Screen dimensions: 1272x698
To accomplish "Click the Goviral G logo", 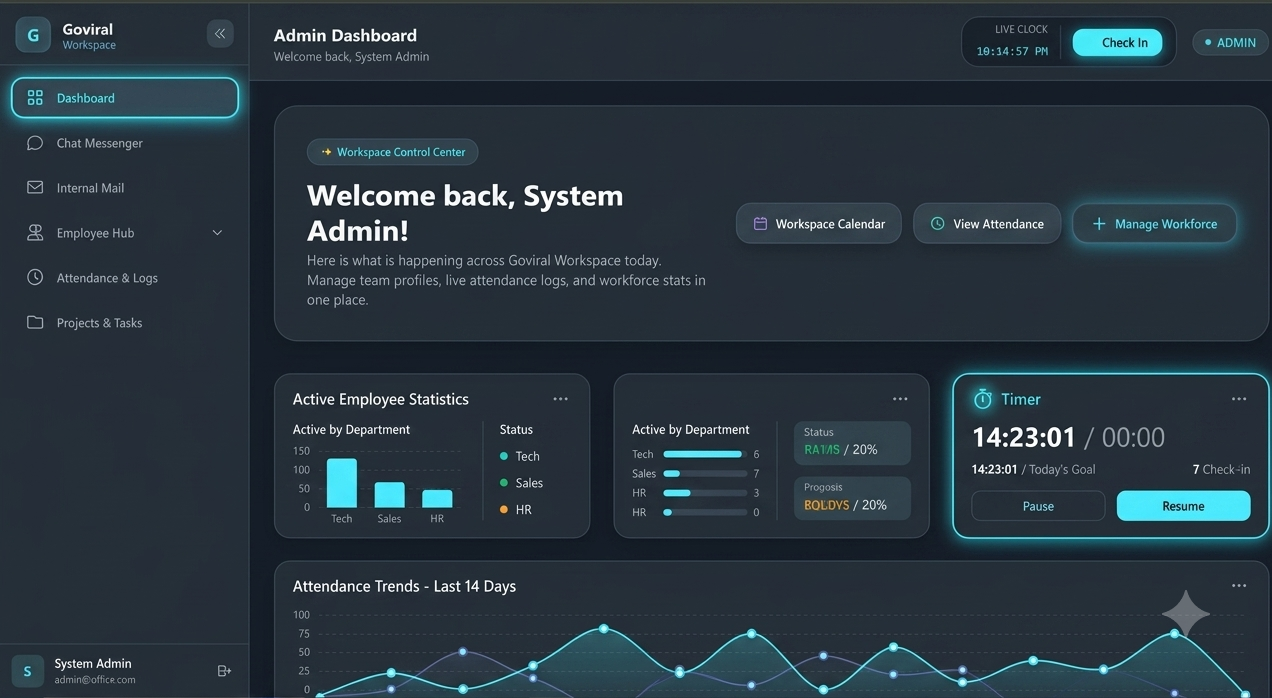I will tap(33, 35).
